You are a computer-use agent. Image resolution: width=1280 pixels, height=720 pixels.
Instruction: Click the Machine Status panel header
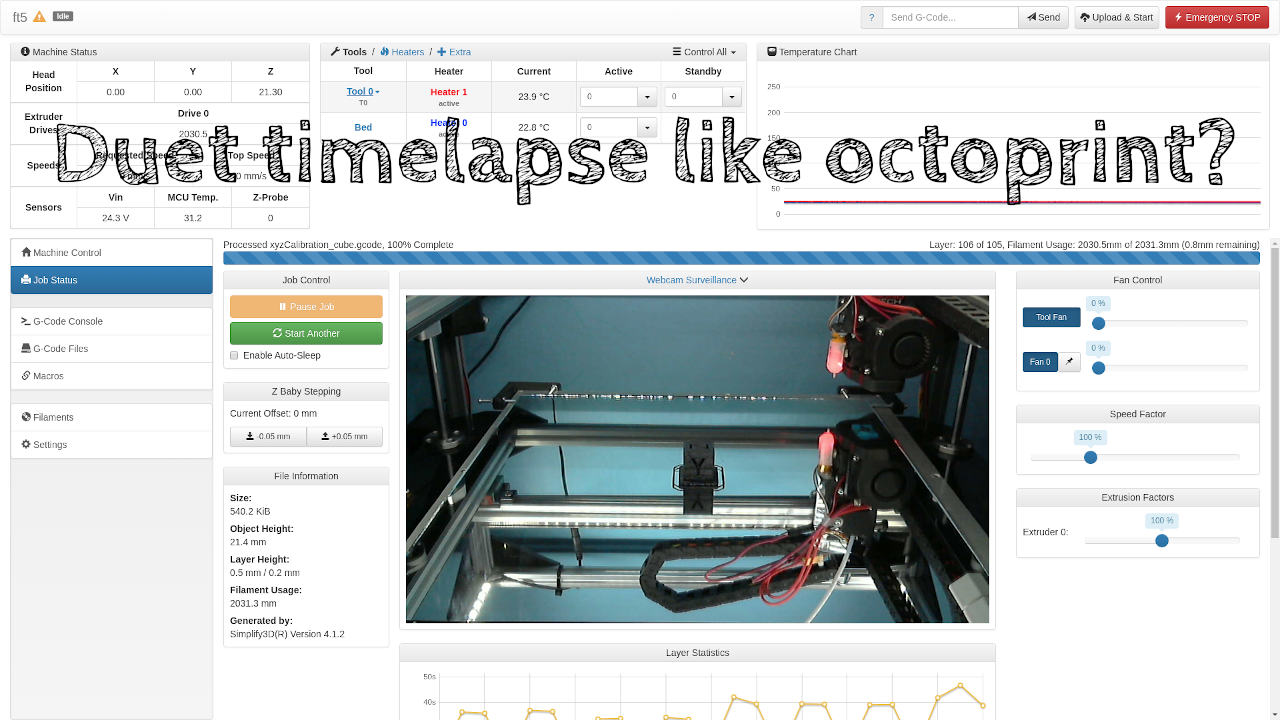click(x=160, y=52)
